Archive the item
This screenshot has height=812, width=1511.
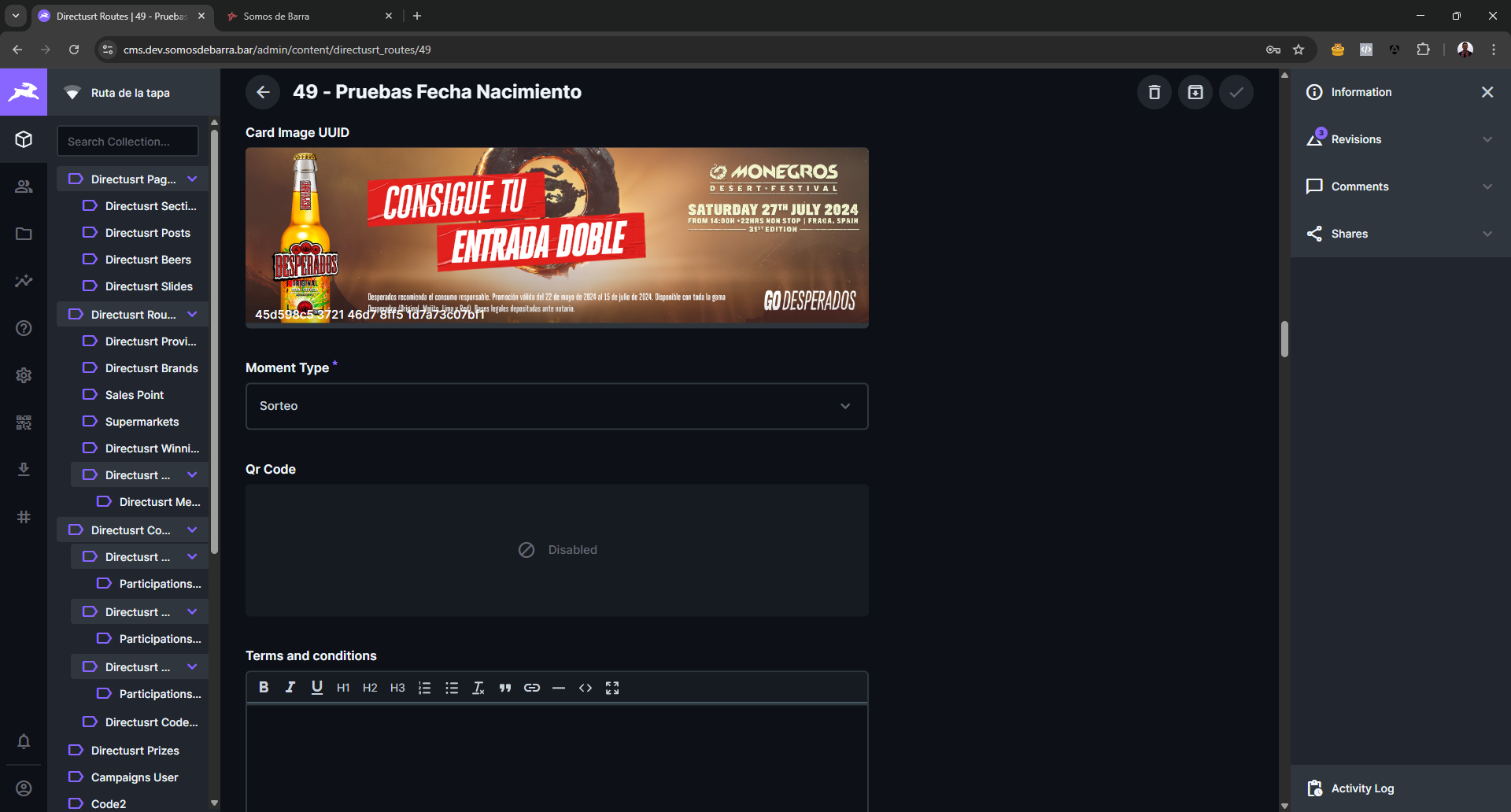point(1195,92)
